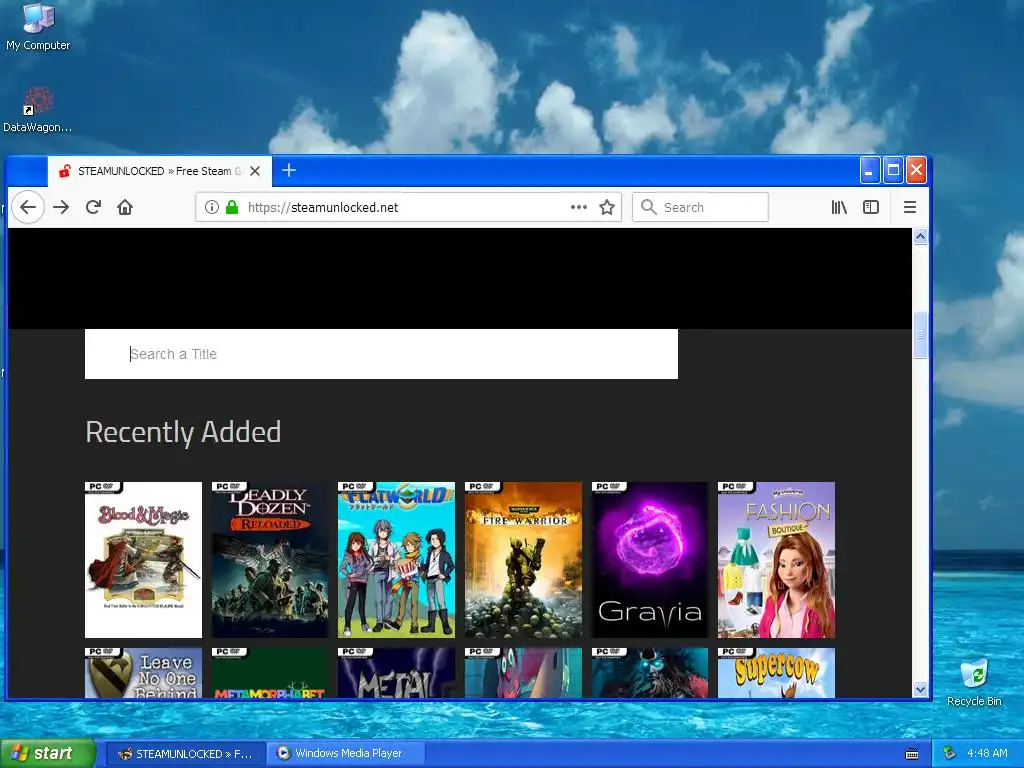This screenshot has height=768, width=1024.
Task: Click the vertical scrollbar thumb
Action: click(x=920, y=335)
